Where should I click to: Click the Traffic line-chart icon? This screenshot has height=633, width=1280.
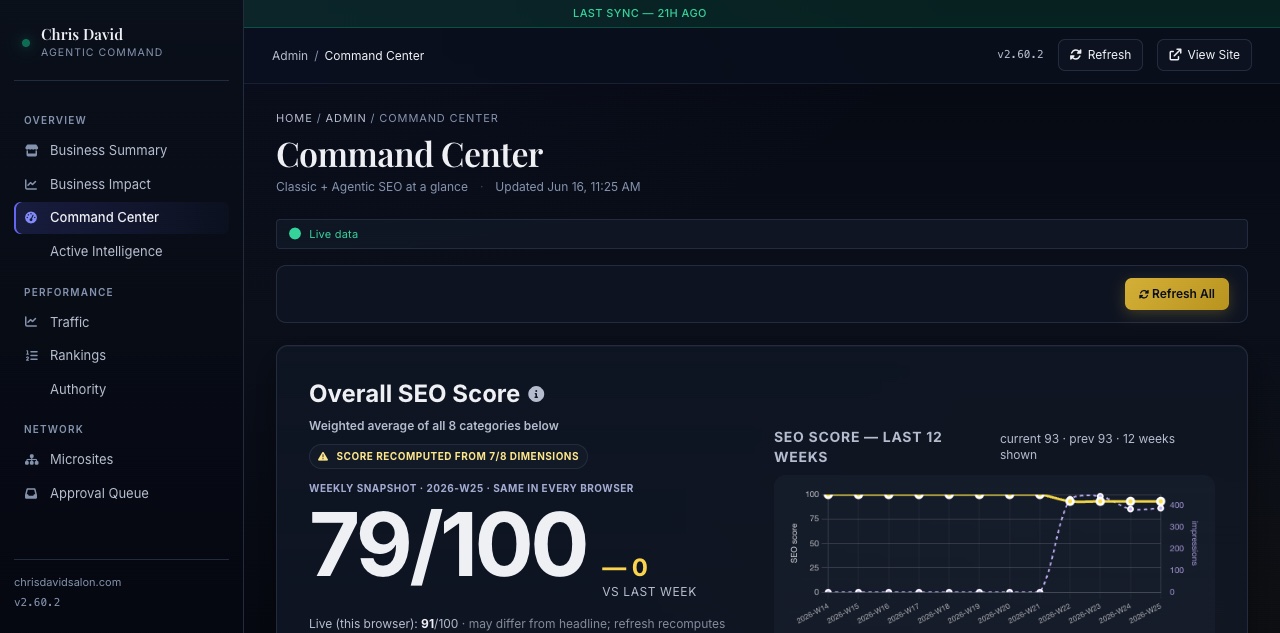point(31,322)
